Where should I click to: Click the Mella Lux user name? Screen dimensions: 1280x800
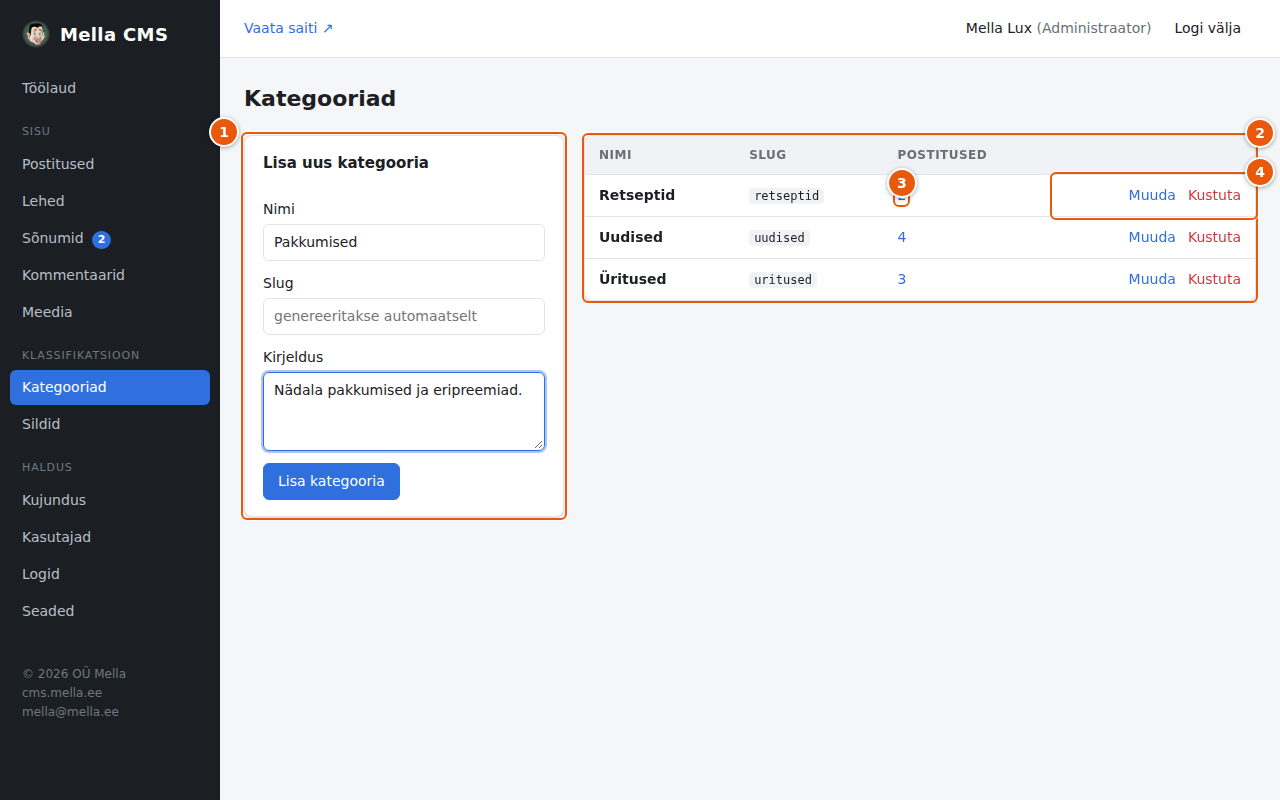coord(998,28)
